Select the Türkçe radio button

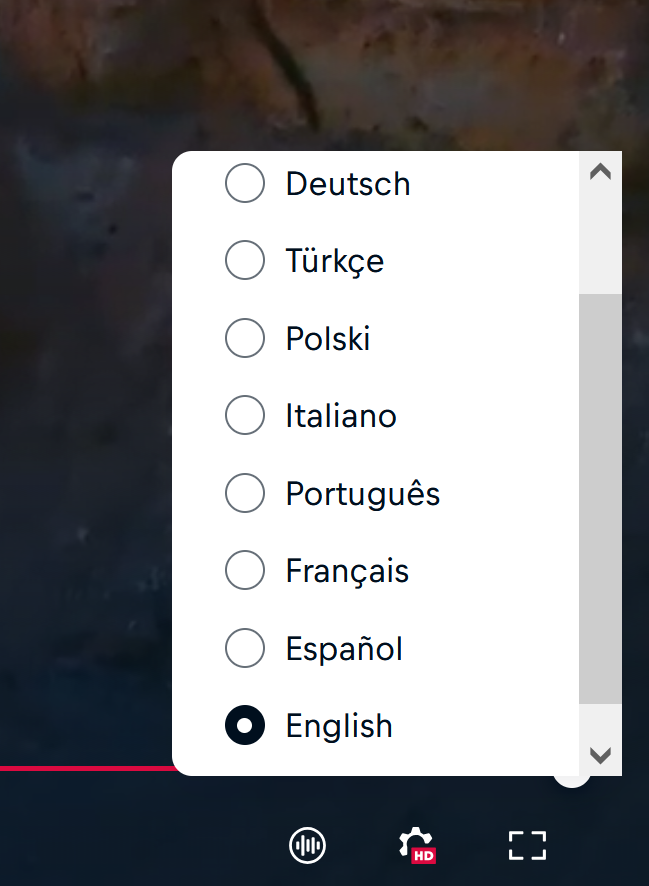click(245, 261)
